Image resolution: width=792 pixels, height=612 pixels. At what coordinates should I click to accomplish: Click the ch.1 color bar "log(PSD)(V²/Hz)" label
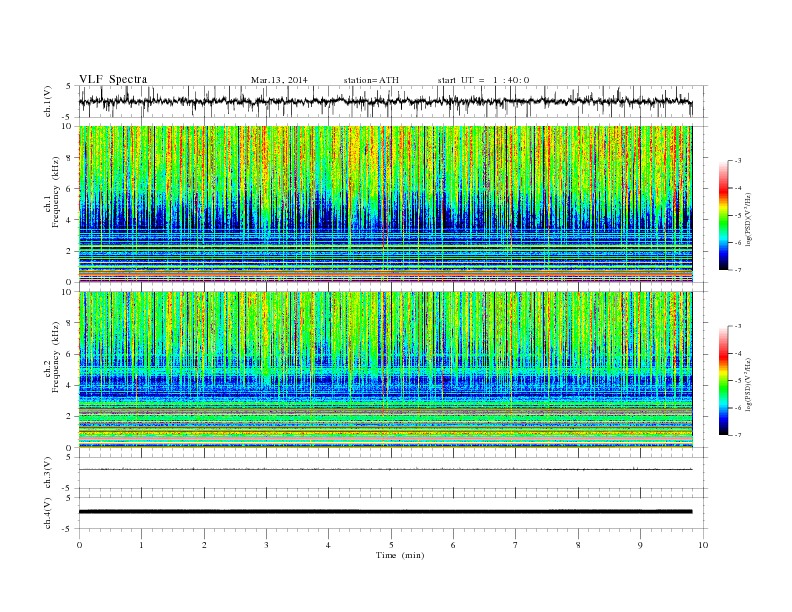[x=749, y=218]
